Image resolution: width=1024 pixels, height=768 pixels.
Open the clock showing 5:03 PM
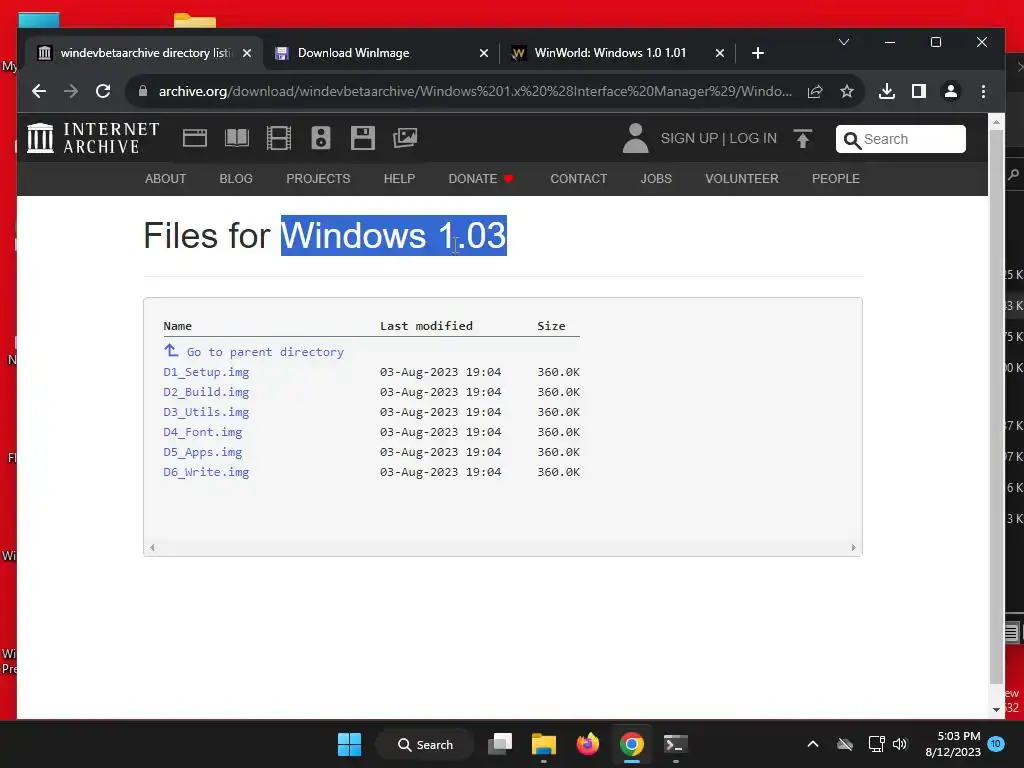(953, 744)
